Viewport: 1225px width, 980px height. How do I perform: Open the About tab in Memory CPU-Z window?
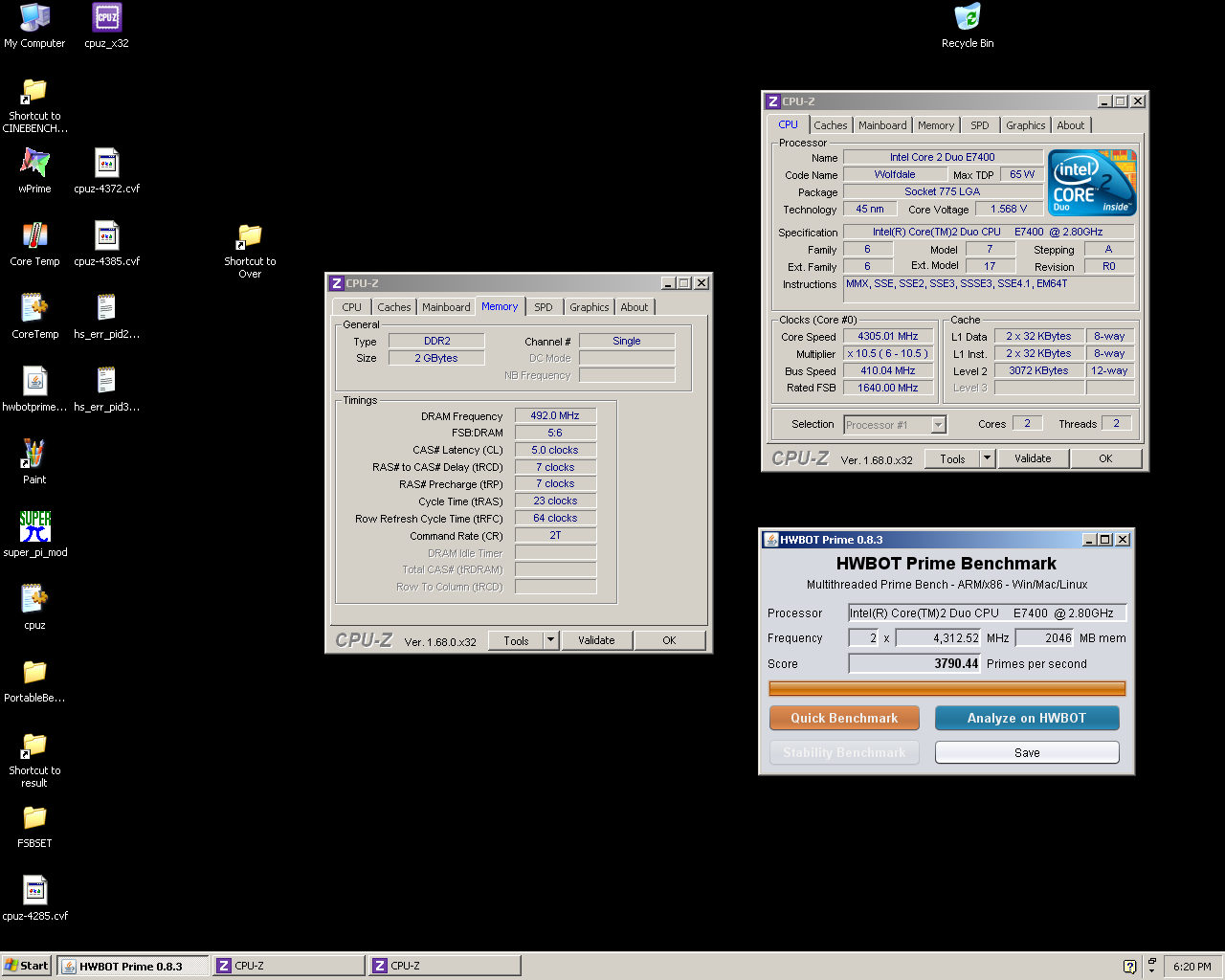pos(634,307)
